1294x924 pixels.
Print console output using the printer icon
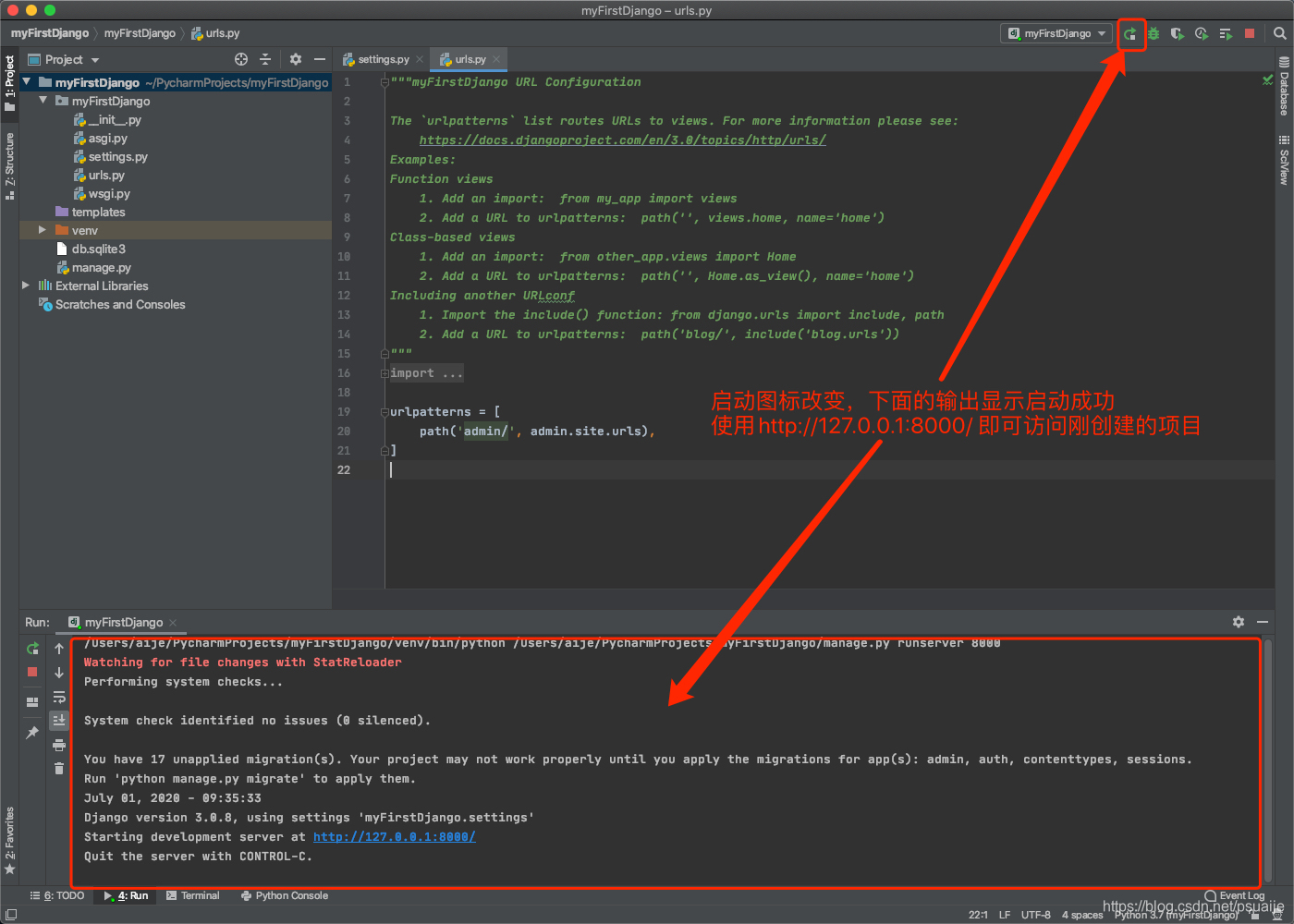point(59,745)
